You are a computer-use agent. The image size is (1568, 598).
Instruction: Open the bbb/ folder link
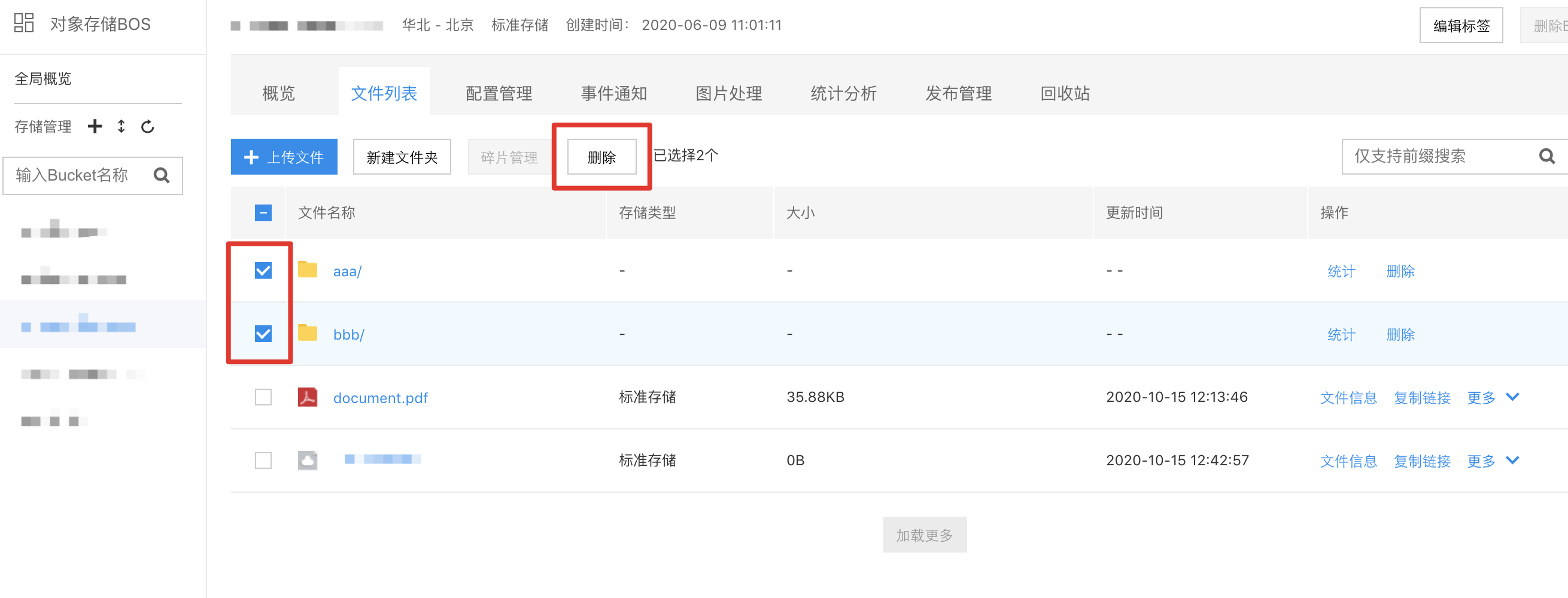click(348, 335)
